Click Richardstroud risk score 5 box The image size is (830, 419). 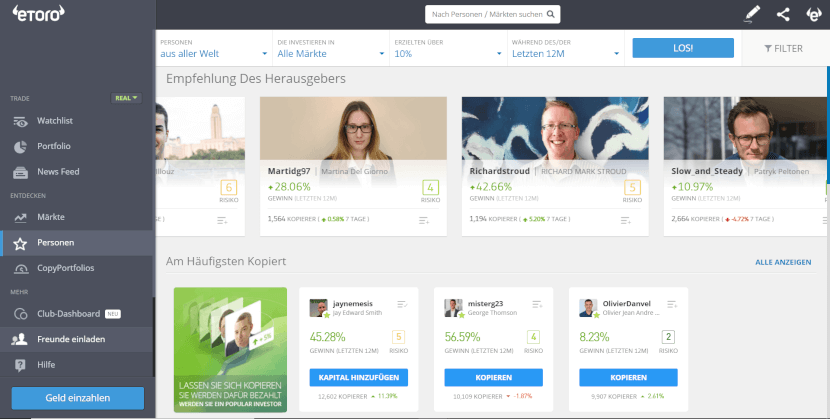coord(632,187)
